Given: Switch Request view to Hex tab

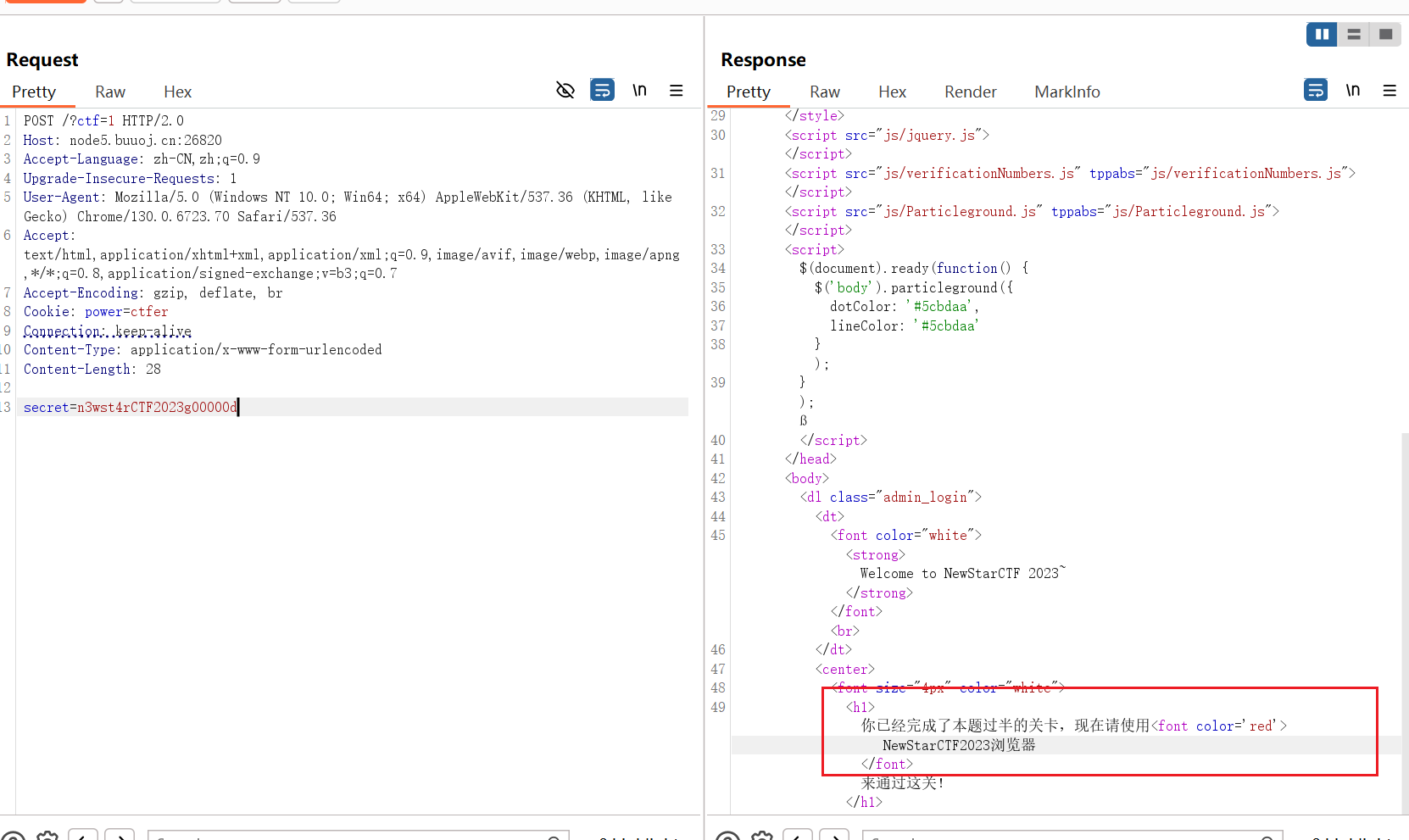Looking at the screenshot, I should (178, 92).
